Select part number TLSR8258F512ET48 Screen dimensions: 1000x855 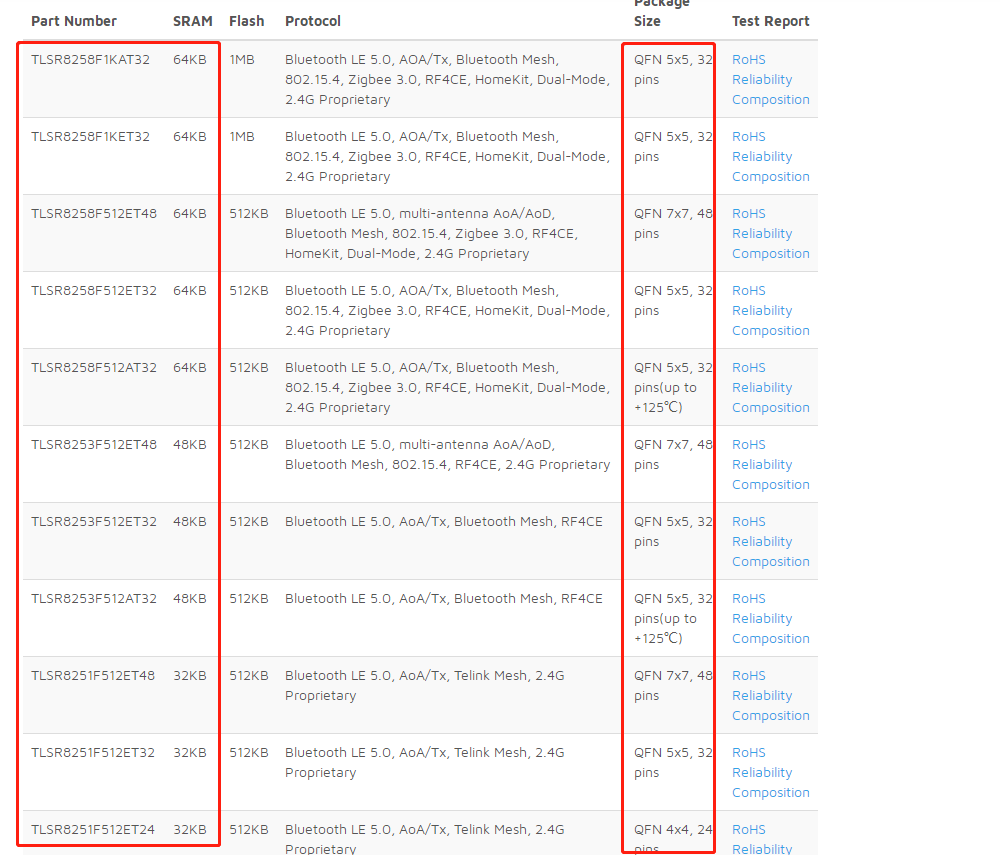coord(94,214)
